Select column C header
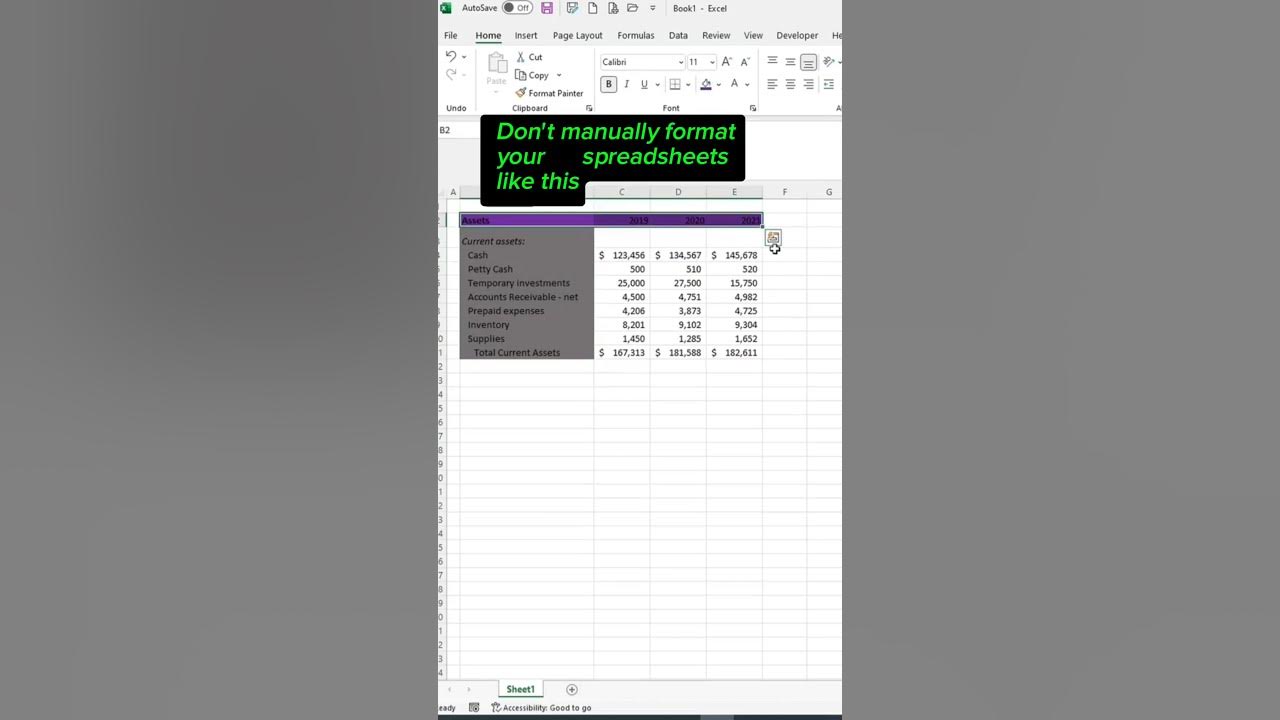The height and width of the screenshot is (720, 1280). [x=621, y=192]
